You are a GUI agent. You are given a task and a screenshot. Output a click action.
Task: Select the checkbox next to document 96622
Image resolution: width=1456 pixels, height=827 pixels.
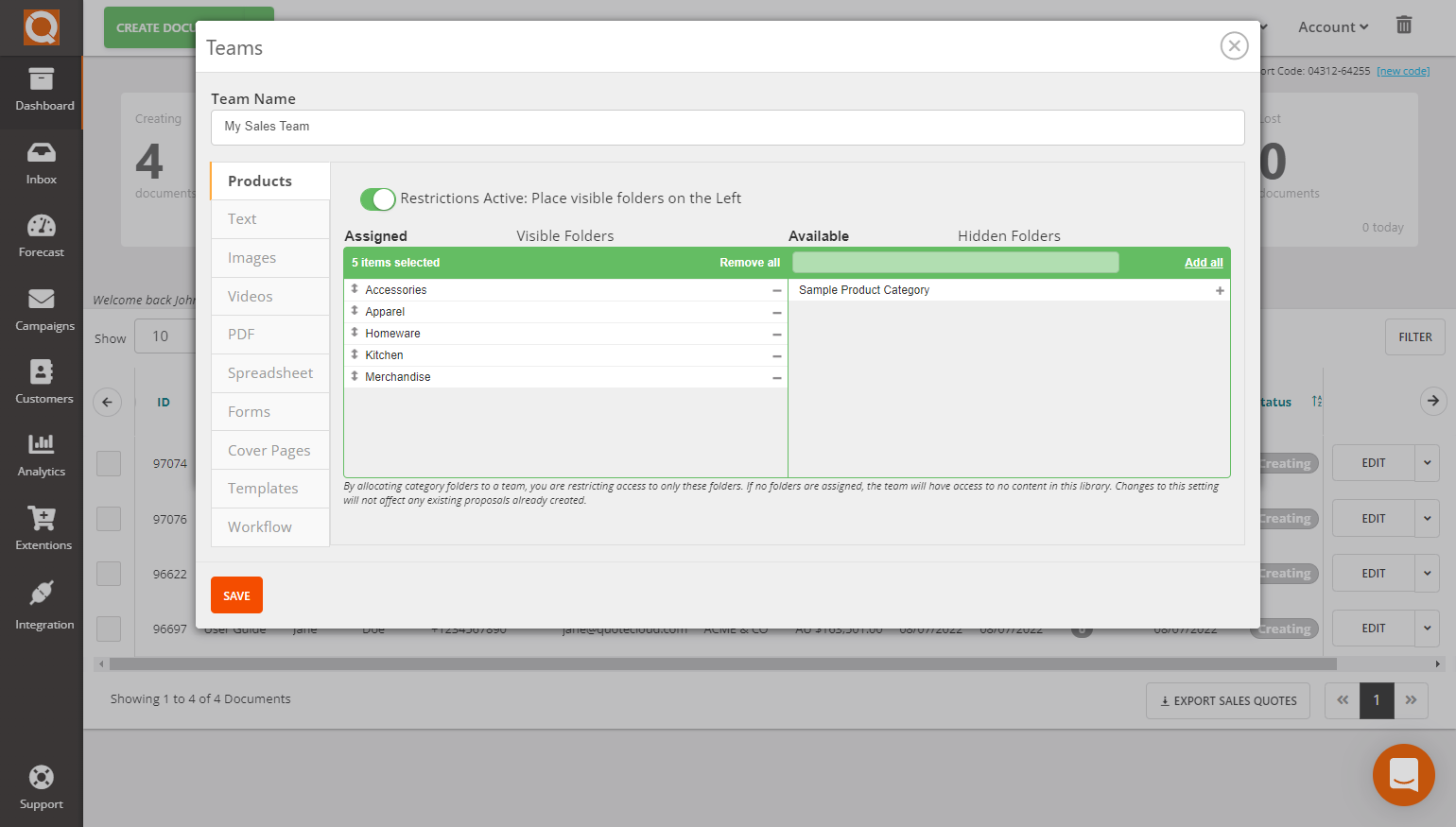point(109,573)
